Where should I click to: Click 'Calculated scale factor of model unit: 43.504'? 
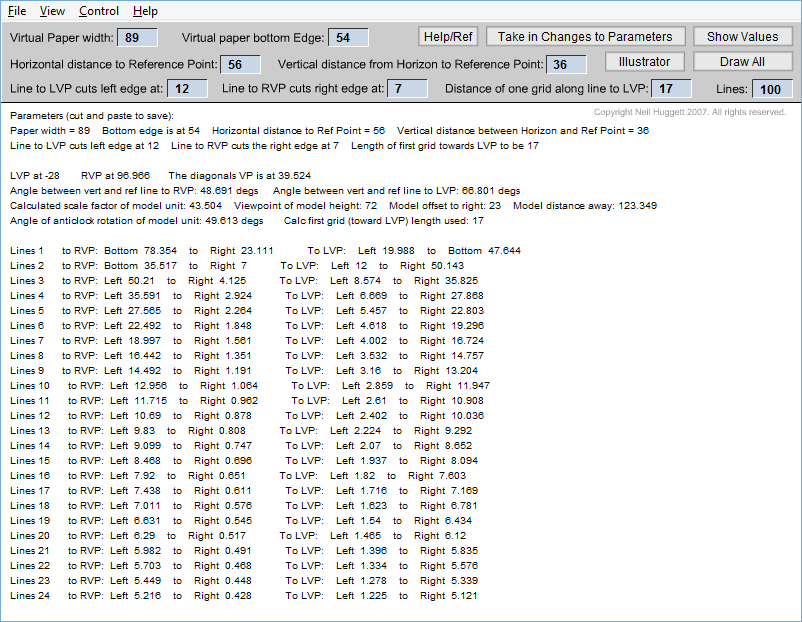tap(116, 206)
